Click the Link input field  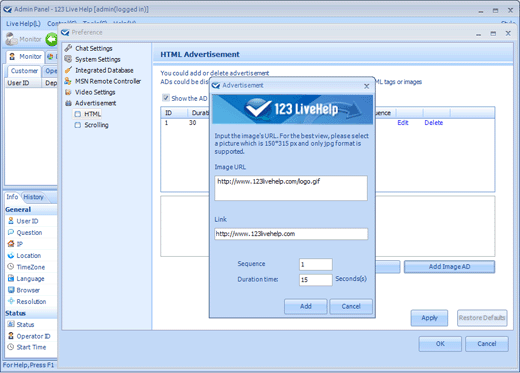tap(291, 234)
